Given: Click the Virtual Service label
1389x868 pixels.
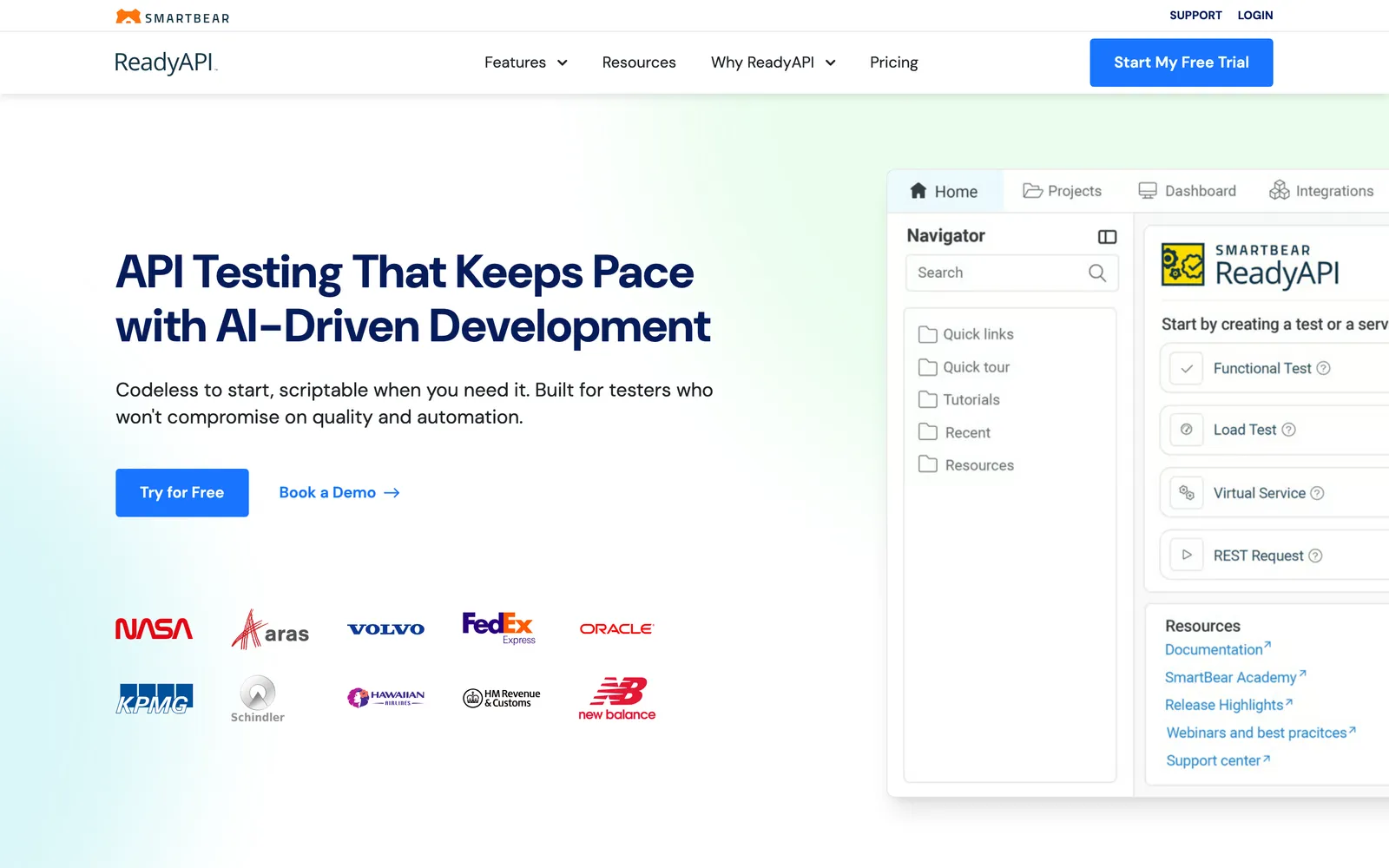Looking at the screenshot, I should pyautogui.click(x=1260, y=493).
